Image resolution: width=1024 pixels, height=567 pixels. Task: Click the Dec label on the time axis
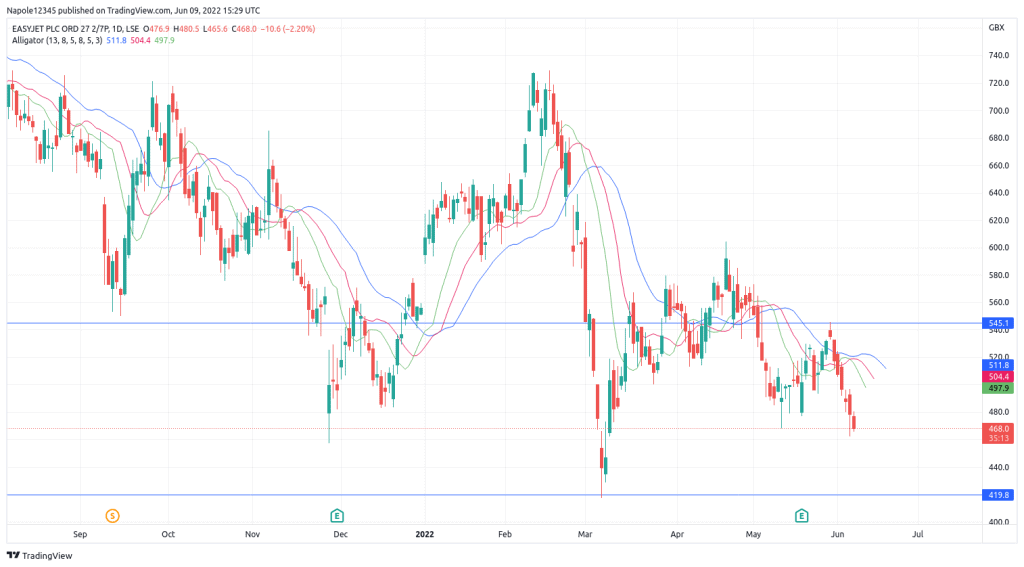[x=340, y=534]
